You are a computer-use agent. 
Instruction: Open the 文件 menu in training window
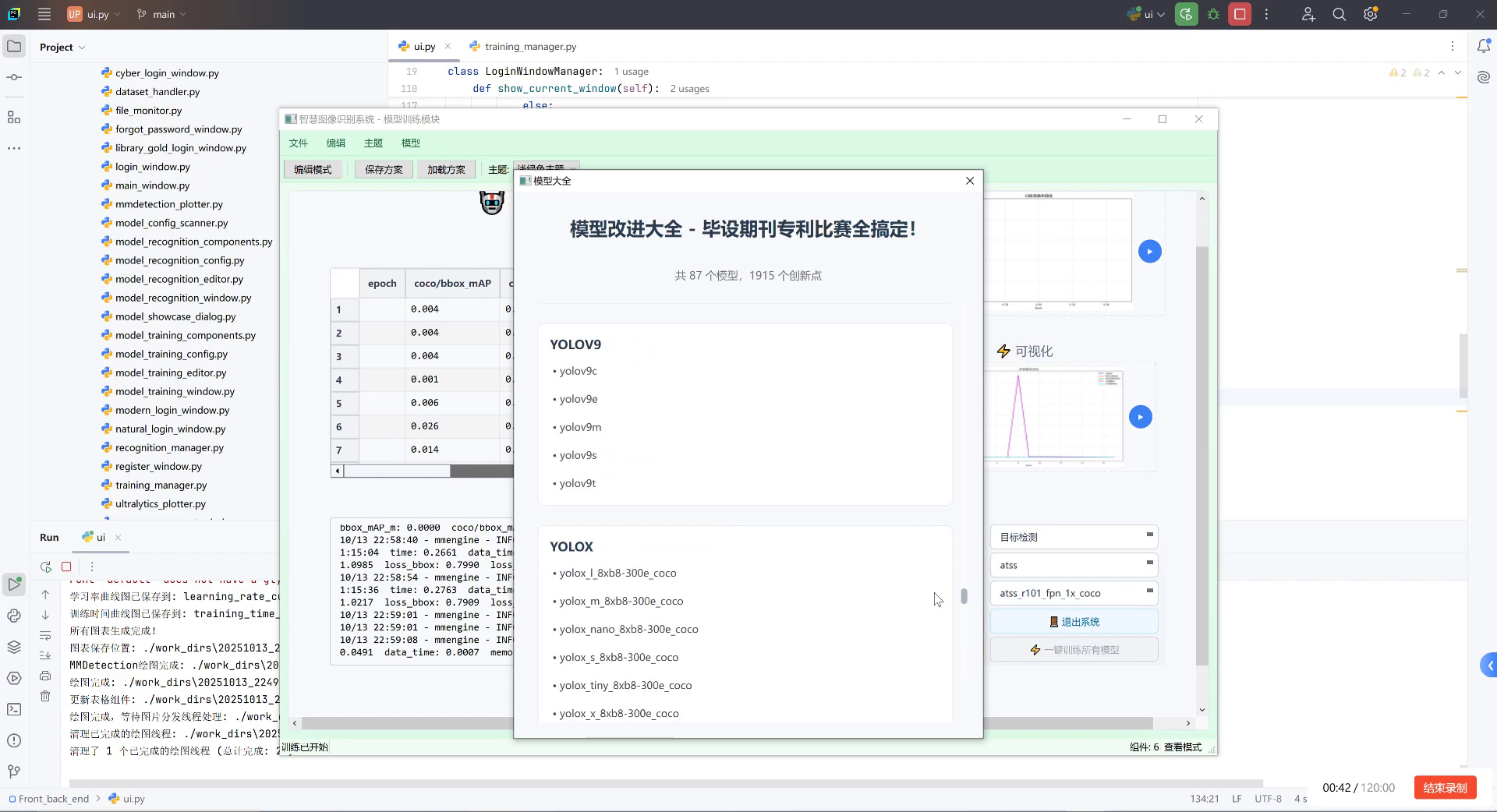(x=299, y=143)
